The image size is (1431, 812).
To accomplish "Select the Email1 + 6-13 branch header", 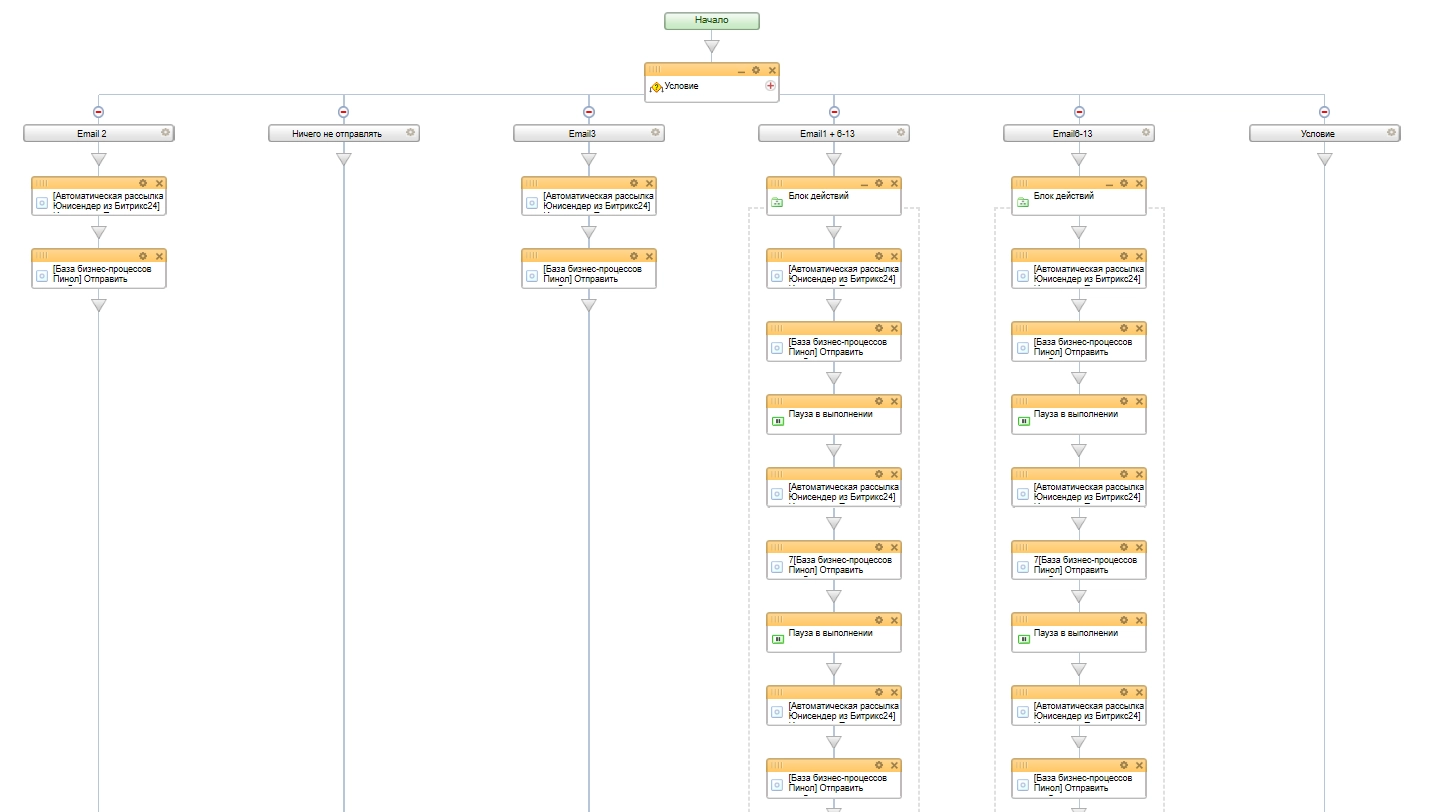I will tap(826, 133).
